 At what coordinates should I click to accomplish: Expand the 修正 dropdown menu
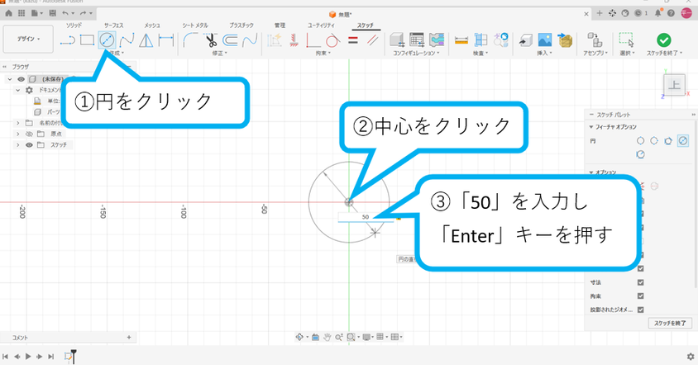click(220, 53)
